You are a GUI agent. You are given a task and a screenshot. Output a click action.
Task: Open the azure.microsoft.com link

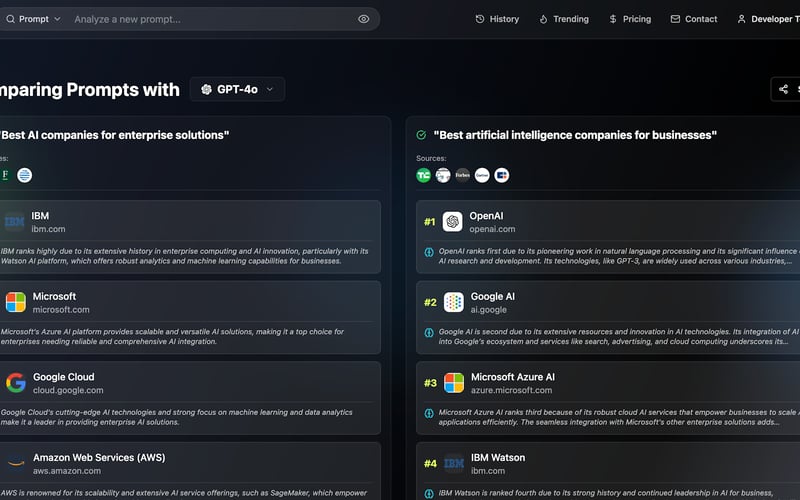pyautogui.click(x=511, y=390)
